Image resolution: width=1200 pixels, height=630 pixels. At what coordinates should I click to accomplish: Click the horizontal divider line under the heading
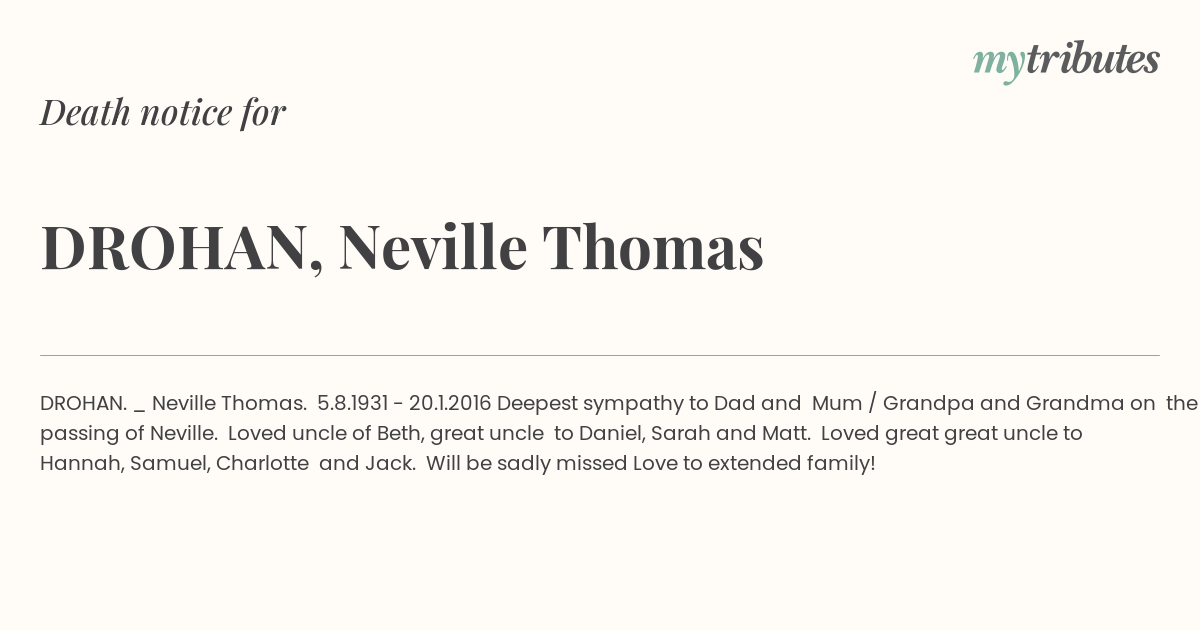[600, 355]
